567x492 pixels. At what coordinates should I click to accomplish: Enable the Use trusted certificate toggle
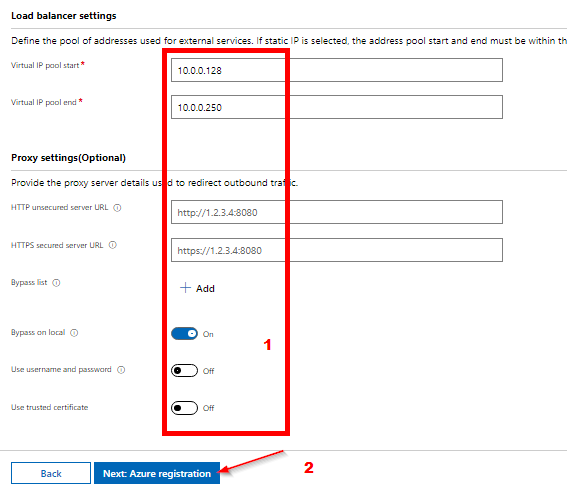(x=184, y=408)
